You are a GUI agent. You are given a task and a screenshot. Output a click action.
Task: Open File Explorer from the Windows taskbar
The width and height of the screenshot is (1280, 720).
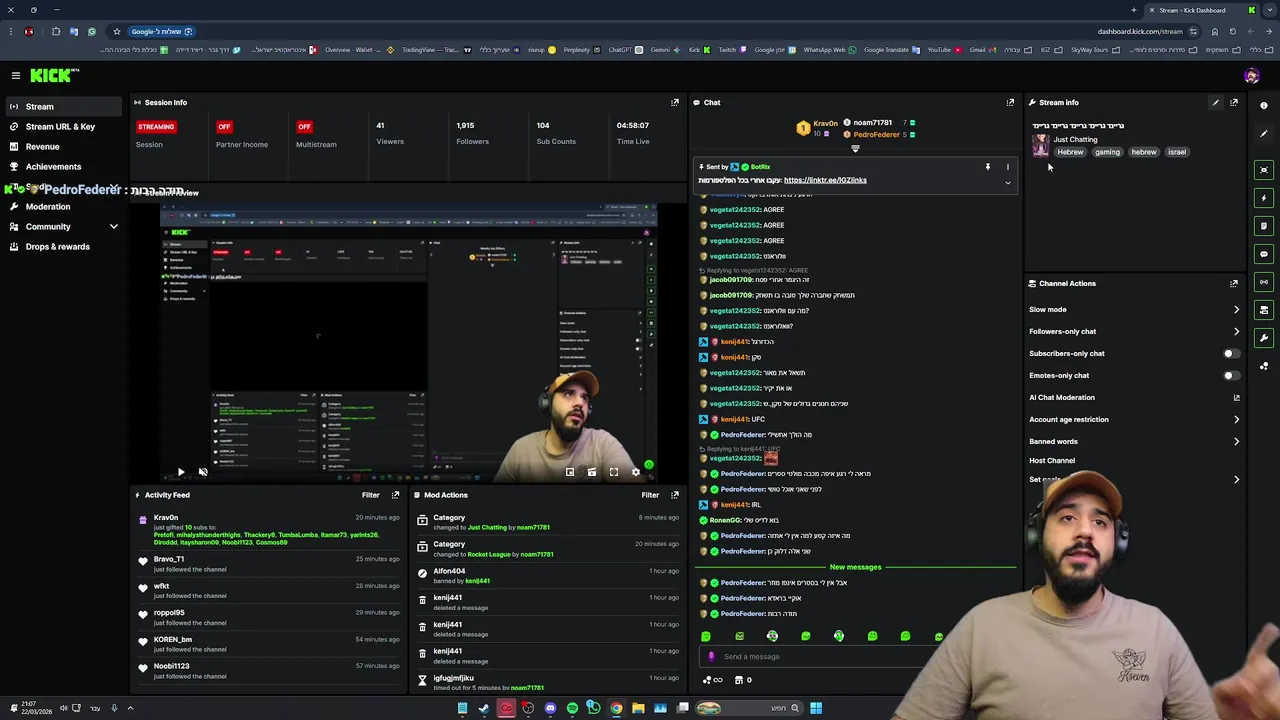coord(638,708)
